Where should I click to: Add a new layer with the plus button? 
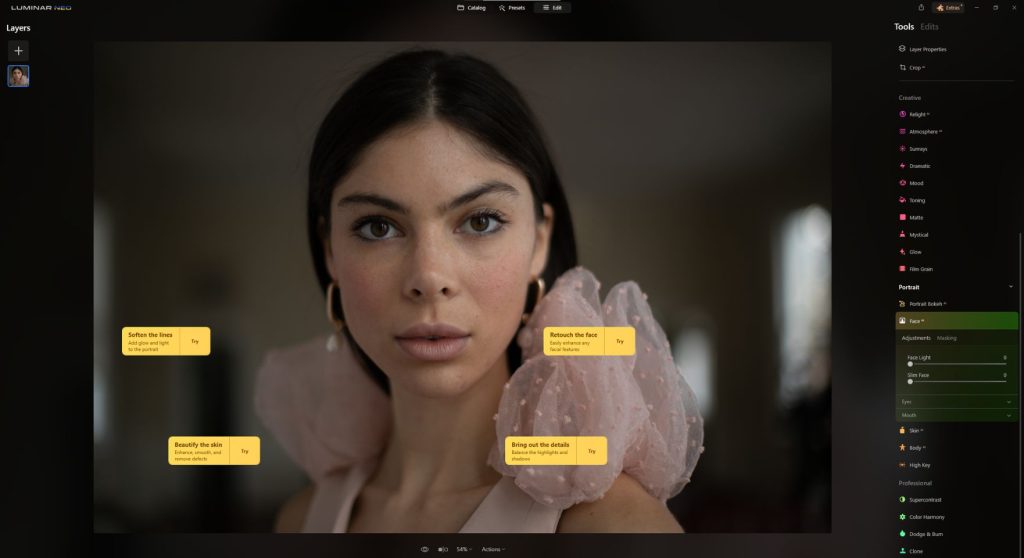click(x=18, y=51)
